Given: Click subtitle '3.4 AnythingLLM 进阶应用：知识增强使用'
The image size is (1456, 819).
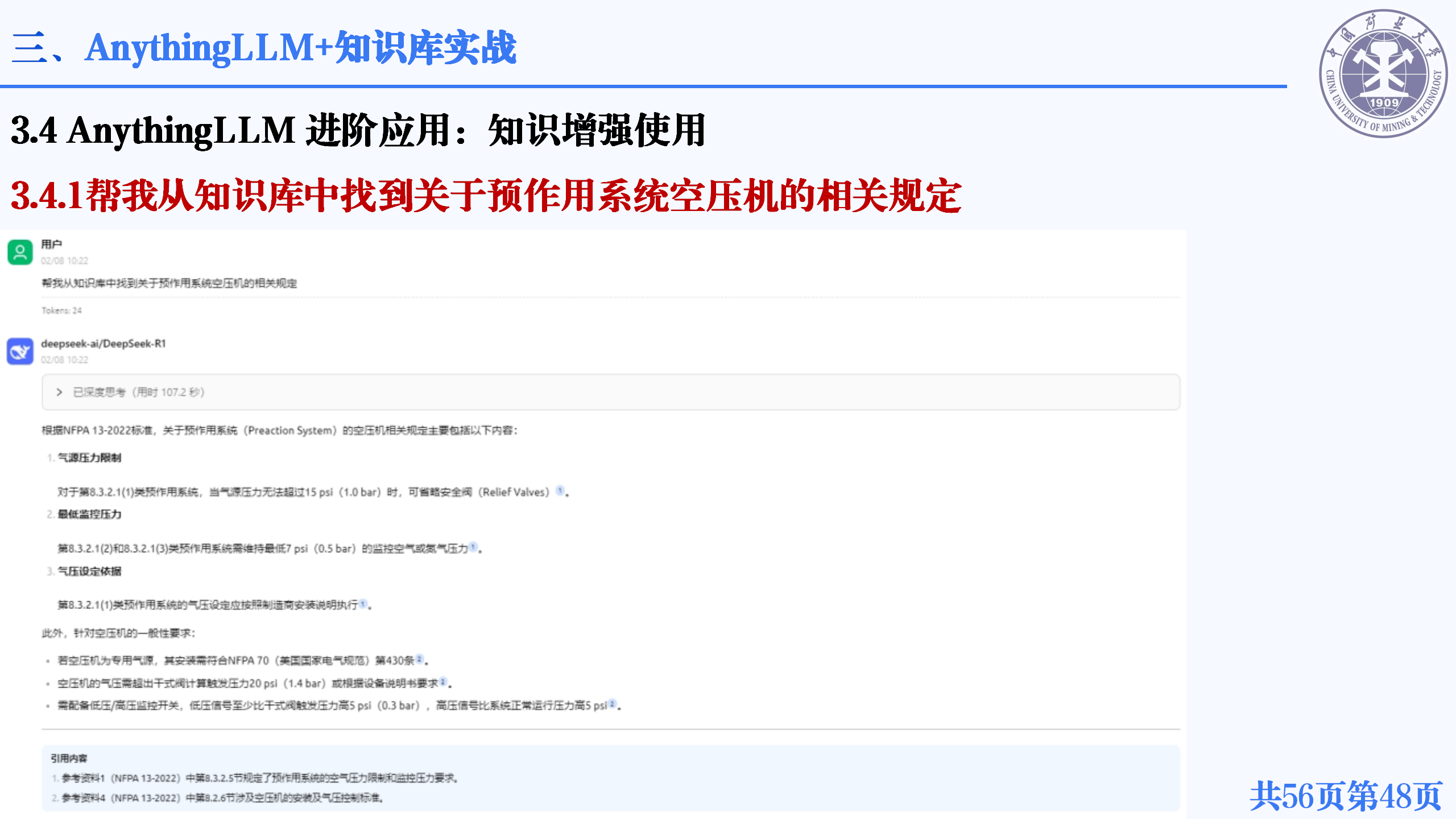Looking at the screenshot, I should point(358,130).
